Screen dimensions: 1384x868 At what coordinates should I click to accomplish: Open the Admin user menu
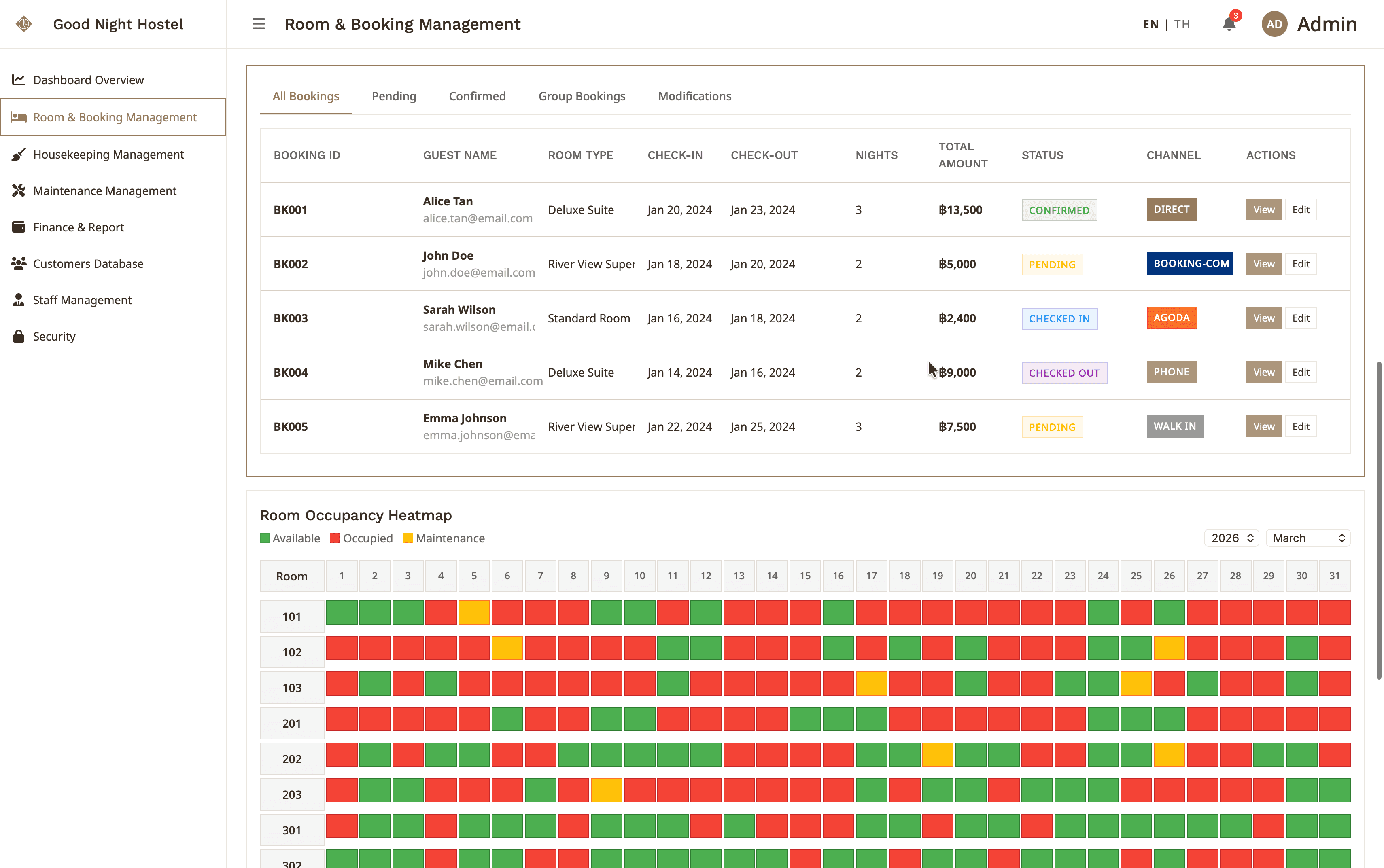pyautogui.click(x=1309, y=24)
